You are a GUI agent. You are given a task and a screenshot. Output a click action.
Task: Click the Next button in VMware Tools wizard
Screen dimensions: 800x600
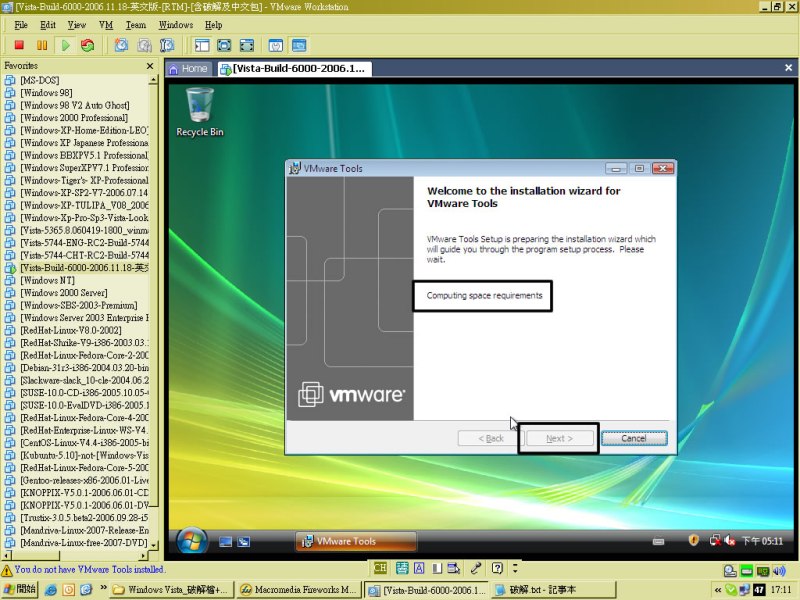[x=560, y=438]
